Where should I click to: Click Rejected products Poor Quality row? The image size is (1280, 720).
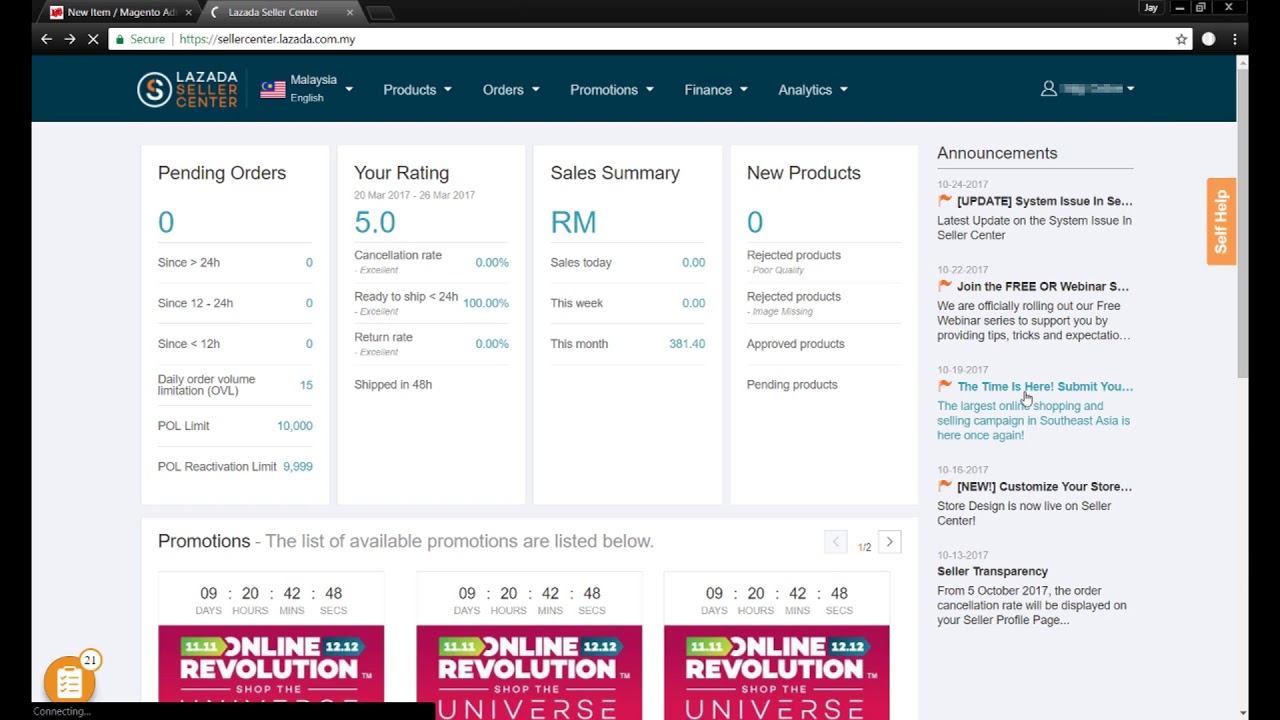pyautogui.click(x=824, y=262)
